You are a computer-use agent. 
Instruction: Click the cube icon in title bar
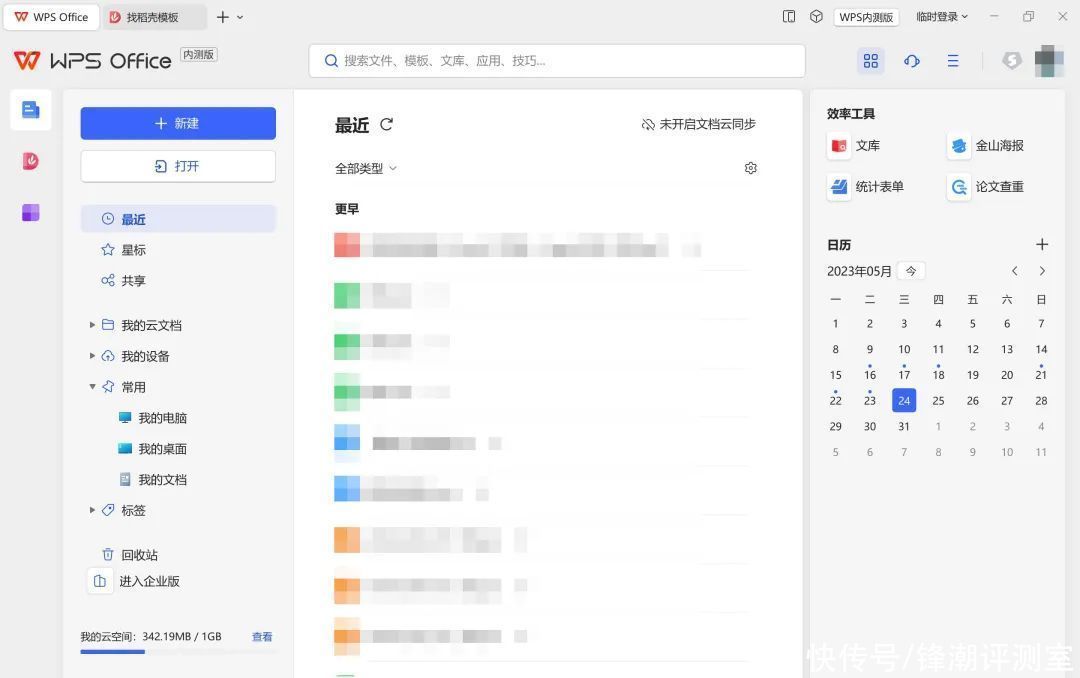click(816, 17)
